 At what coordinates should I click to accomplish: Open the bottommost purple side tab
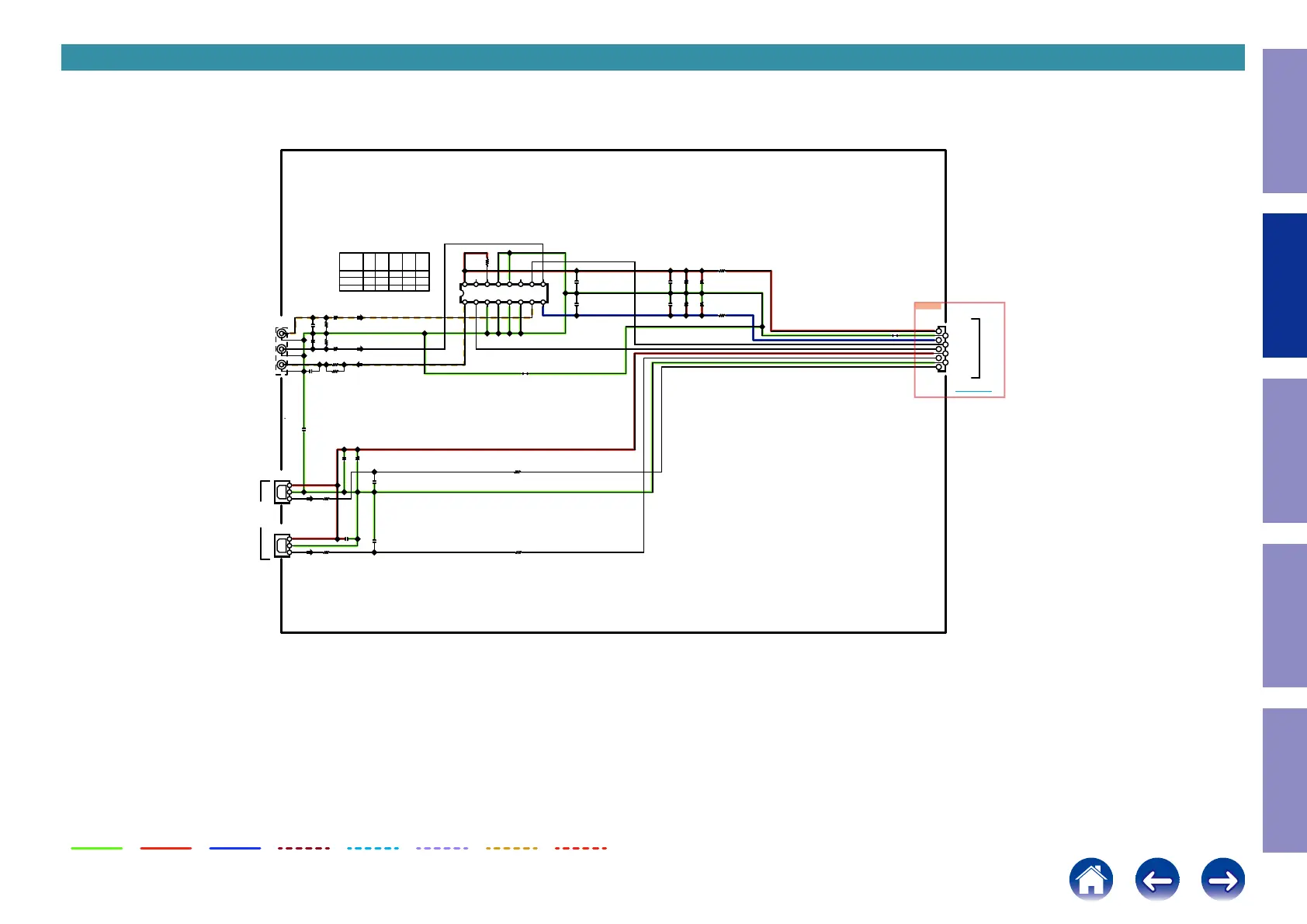tap(1284, 780)
